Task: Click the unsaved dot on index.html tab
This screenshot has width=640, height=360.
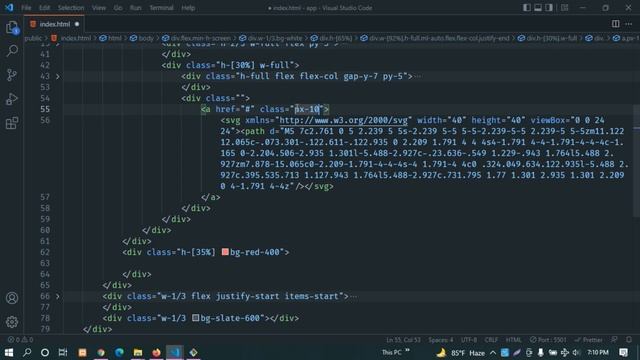Action: (x=77, y=24)
